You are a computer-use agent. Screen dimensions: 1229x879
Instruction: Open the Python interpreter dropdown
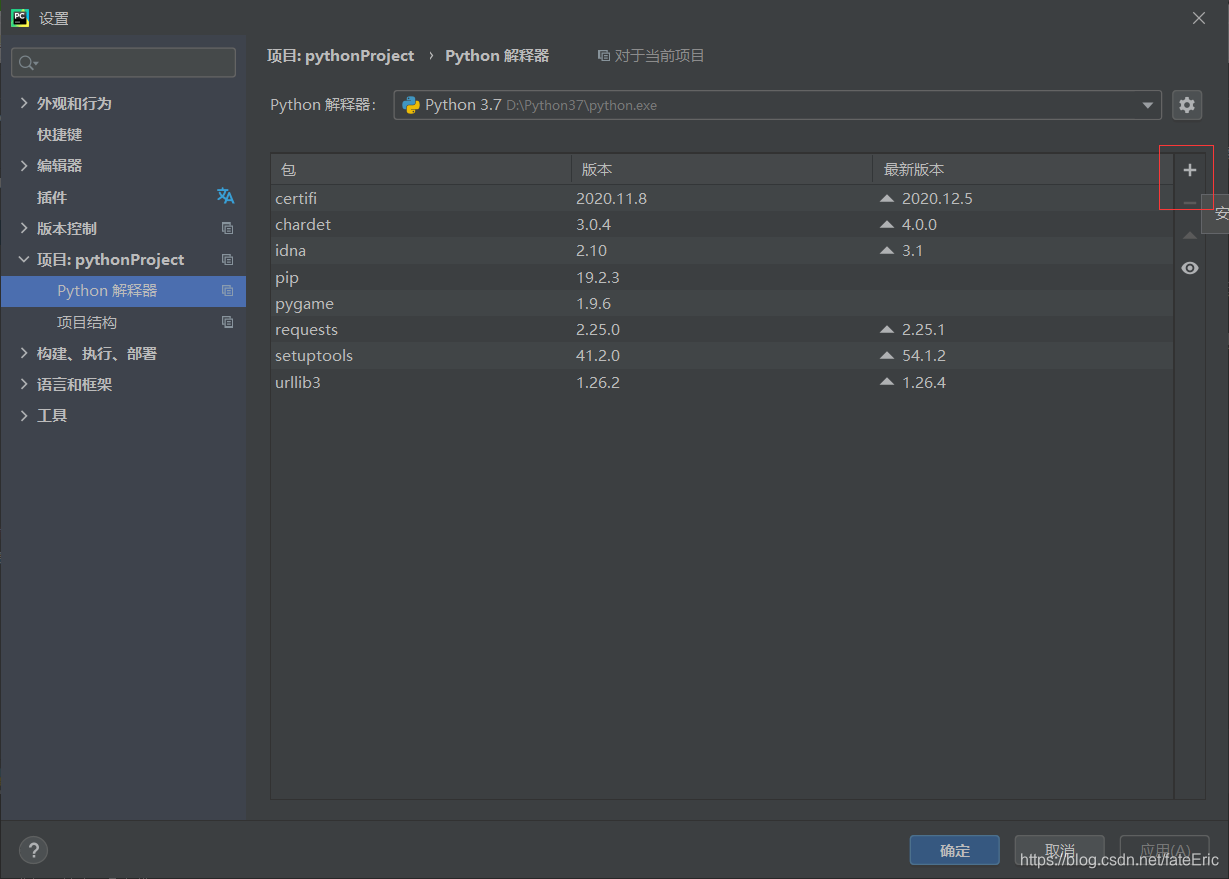tap(1148, 105)
